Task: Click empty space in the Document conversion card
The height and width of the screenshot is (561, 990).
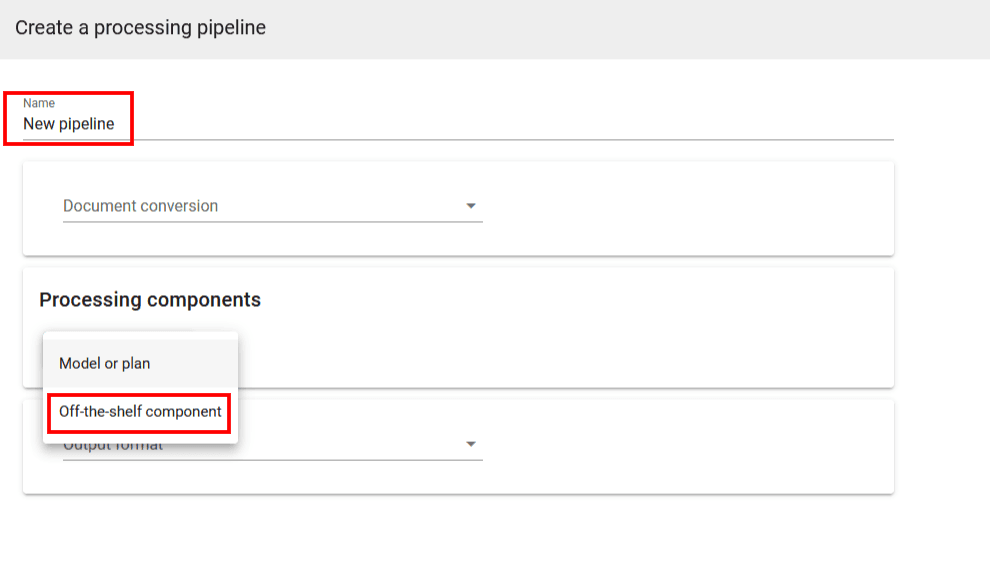Action: click(690, 208)
